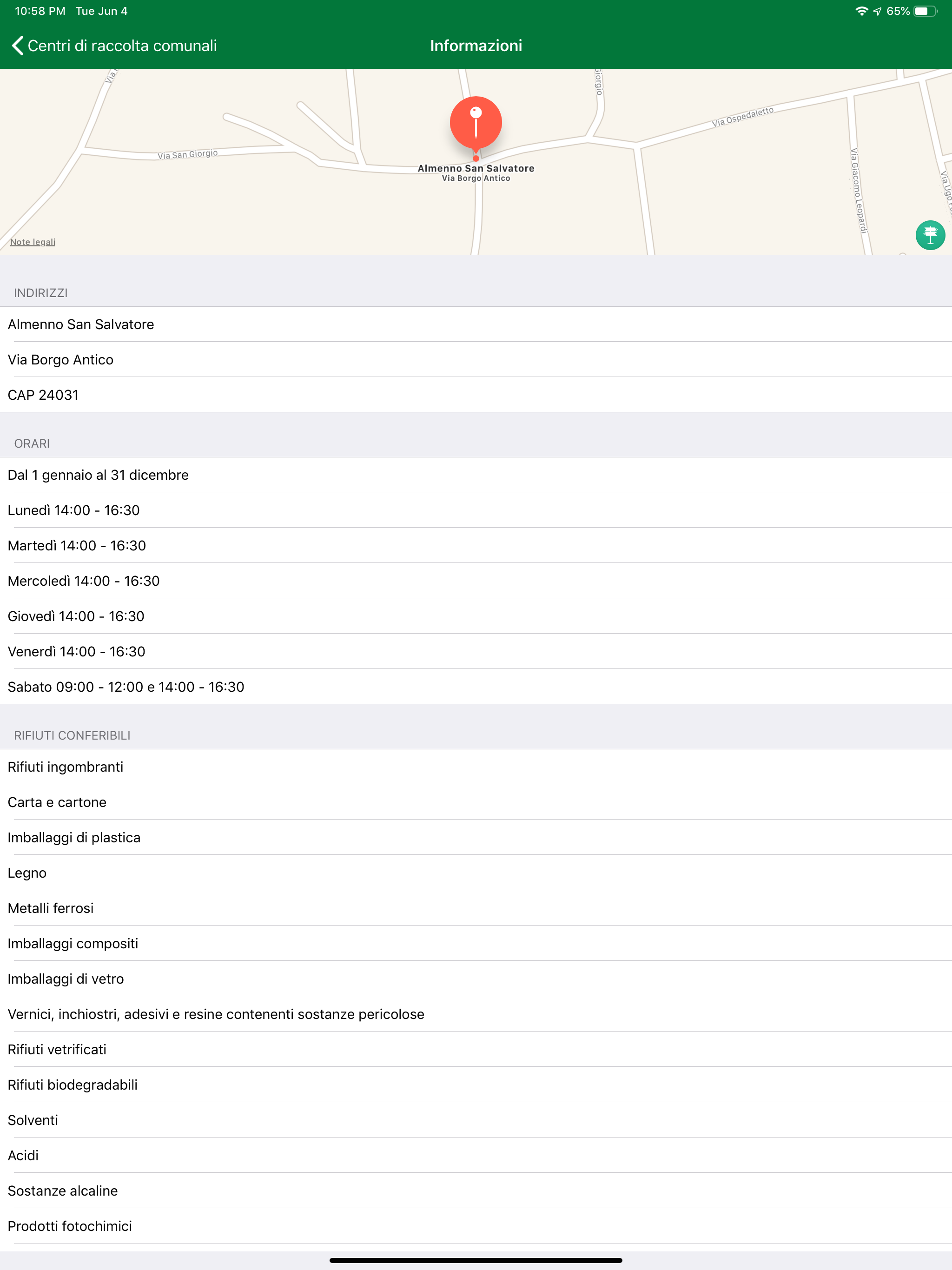Open directions with green signpost icon

tap(930, 235)
